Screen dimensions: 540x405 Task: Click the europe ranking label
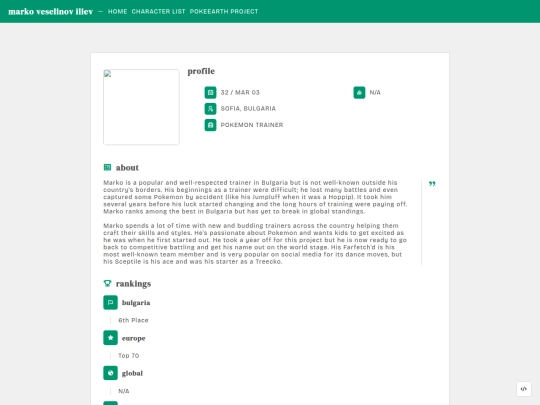(x=134, y=338)
